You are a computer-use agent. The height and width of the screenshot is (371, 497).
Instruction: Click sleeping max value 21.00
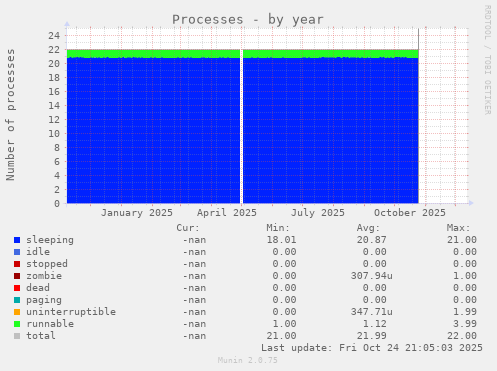462,240
